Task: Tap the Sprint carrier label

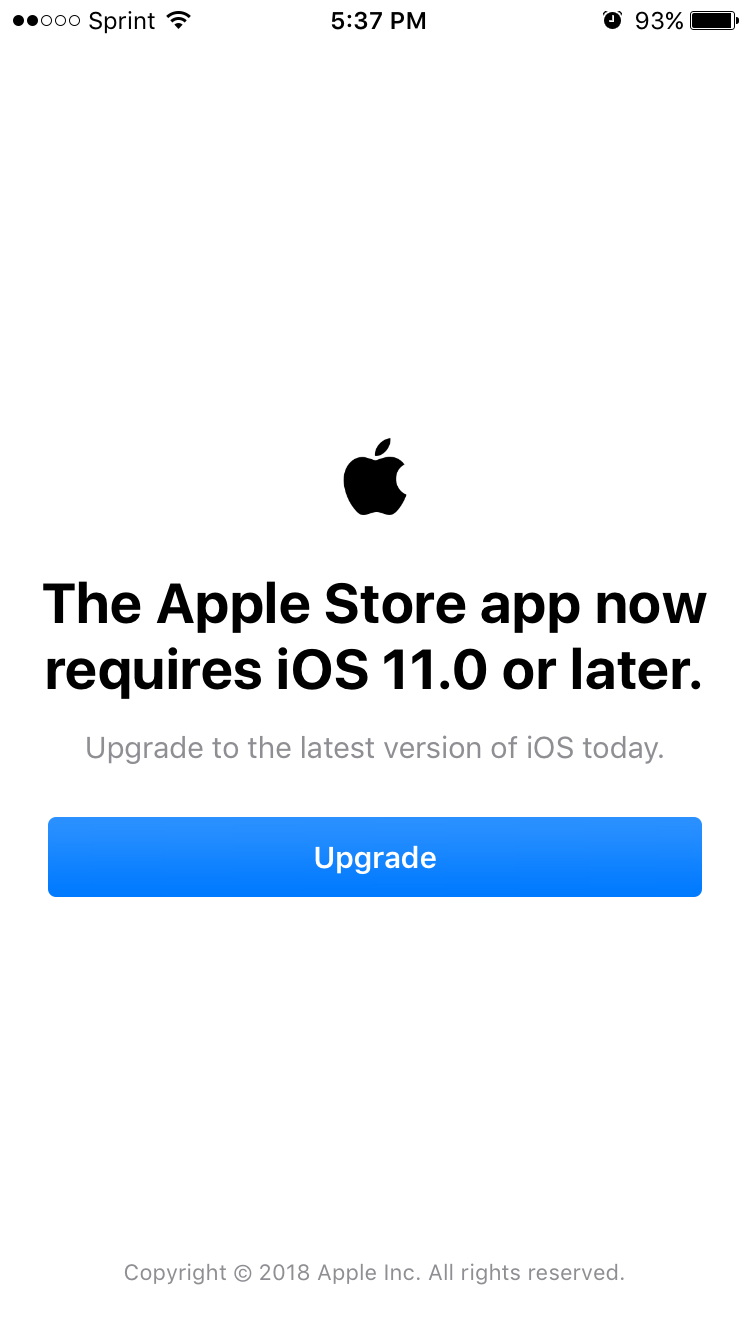Action: [x=122, y=21]
